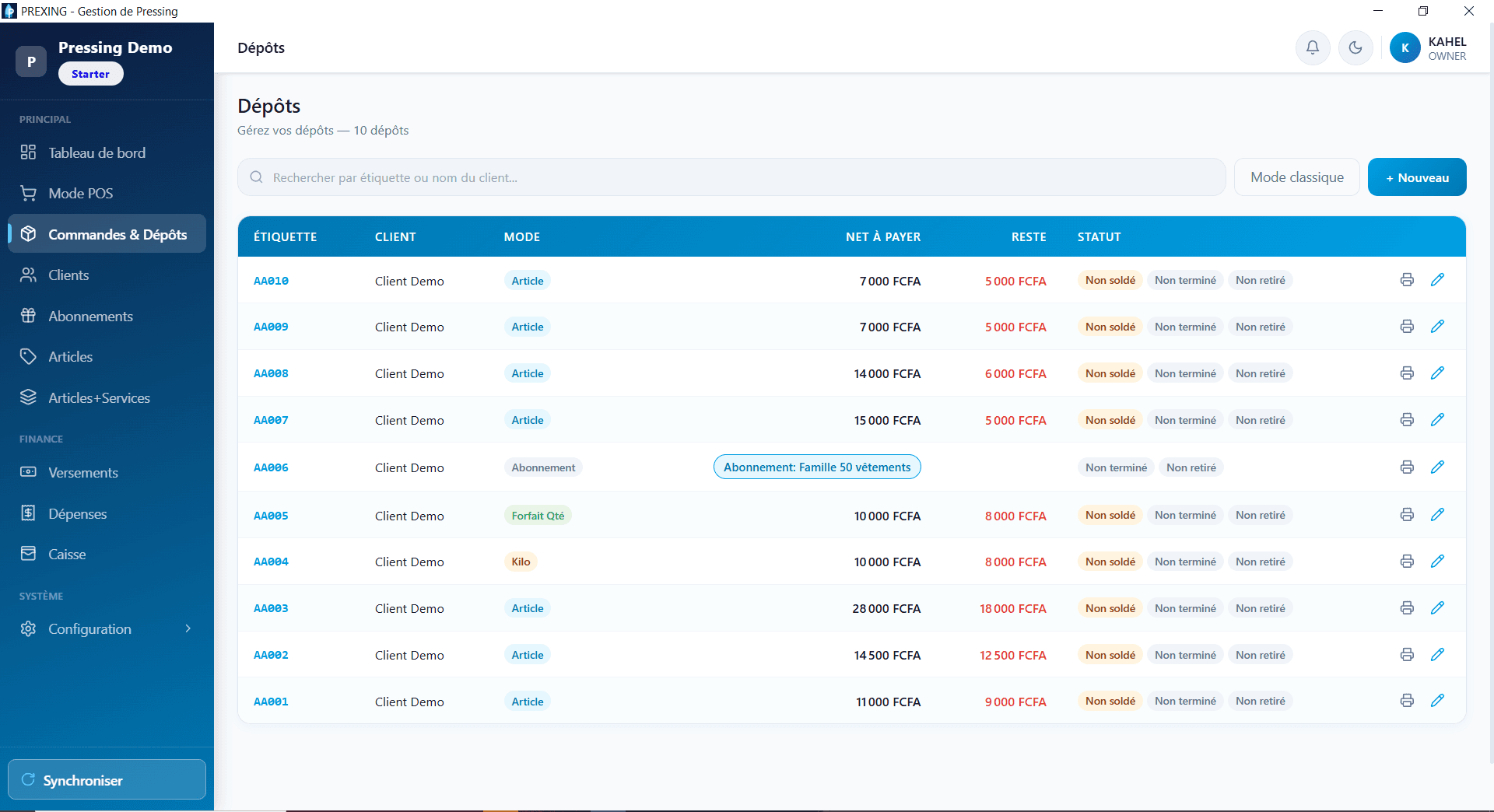Click the Kilo mode badge
Screen dimensions: 1494x812
click(x=521, y=562)
